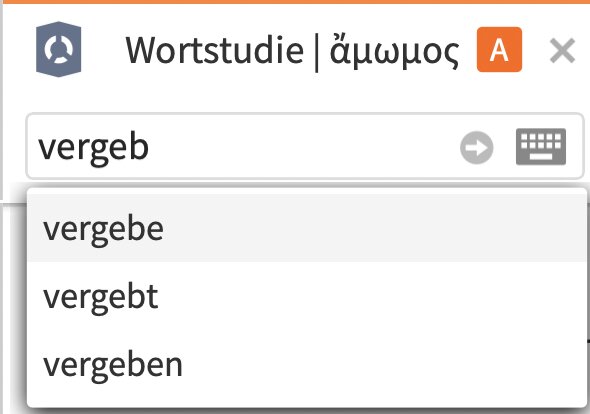Image resolution: width=590 pixels, height=414 pixels.
Task: Select the highlighted first suggestion "vergebe"
Action: pyautogui.click(x=307, y=229)
